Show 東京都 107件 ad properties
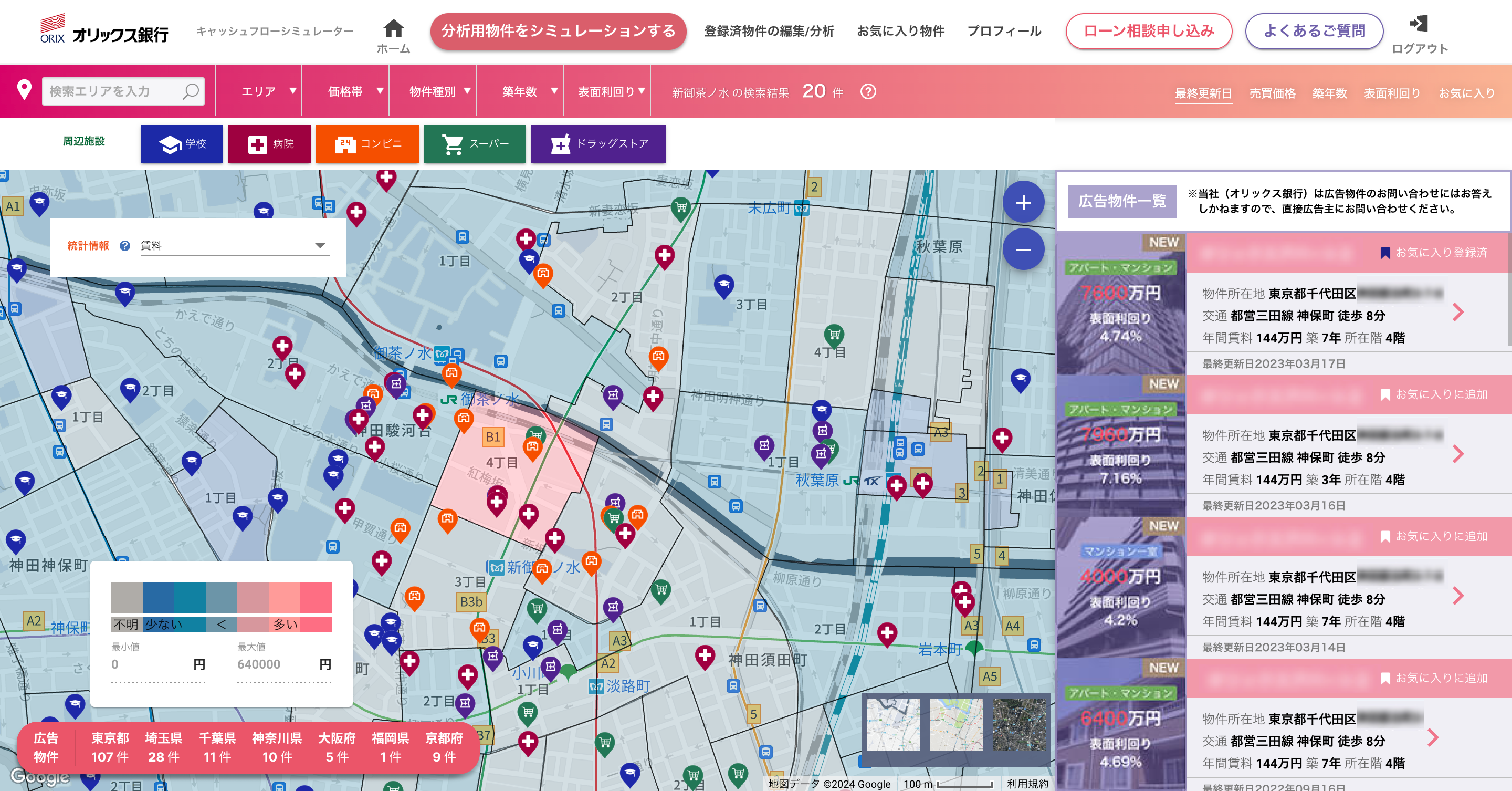The width and height of the screenshot is (1512, 791). pyautogui.click(x=110, y=747)
